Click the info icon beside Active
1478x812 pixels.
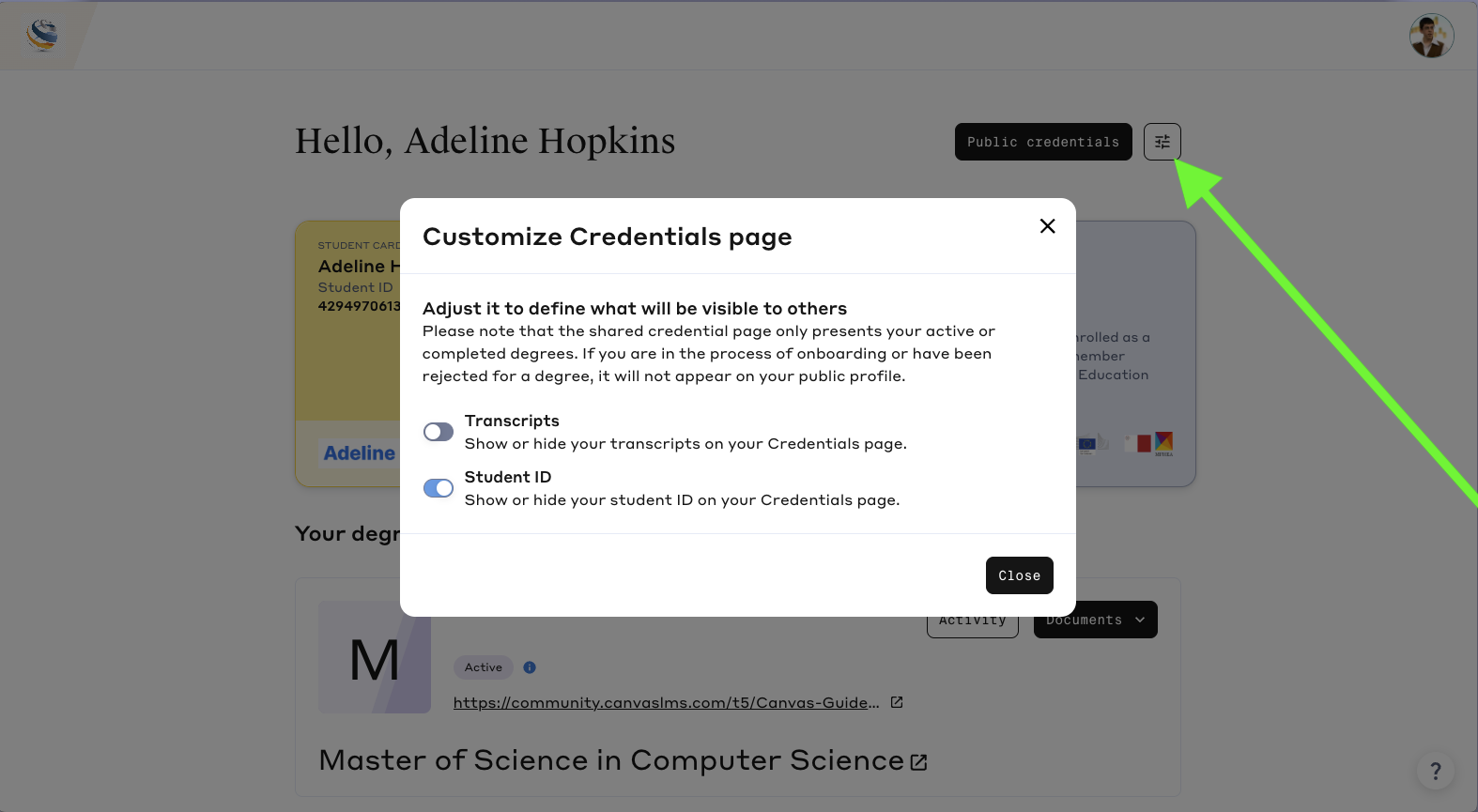(x=530, y=667)
